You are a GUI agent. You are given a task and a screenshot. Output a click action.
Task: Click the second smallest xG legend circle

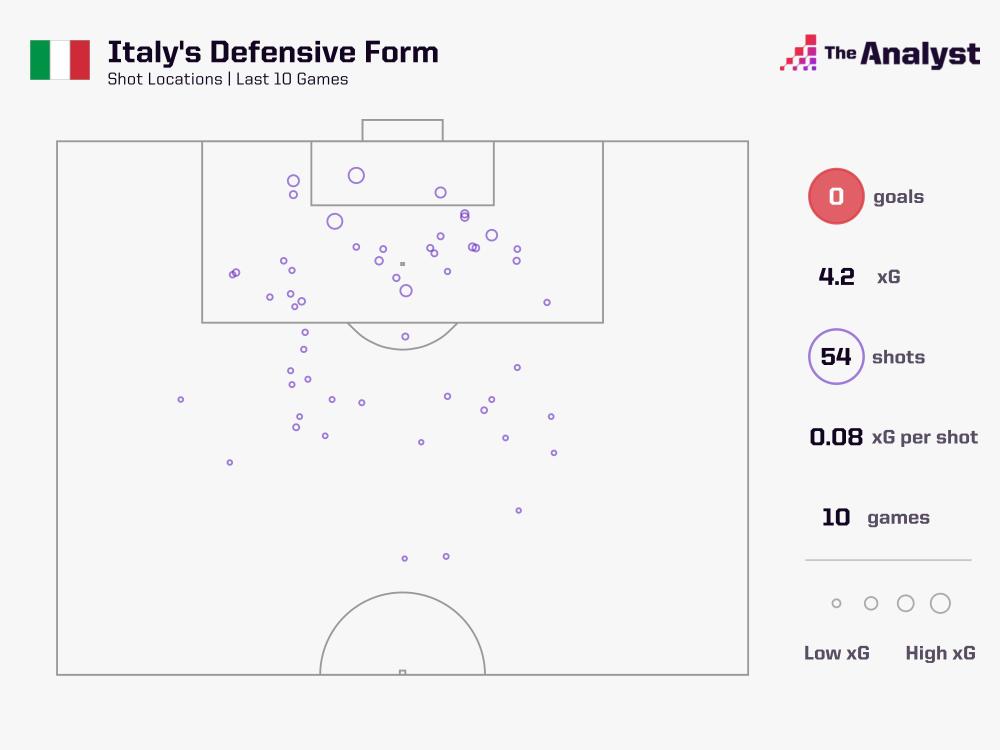[x=871, y=603]
